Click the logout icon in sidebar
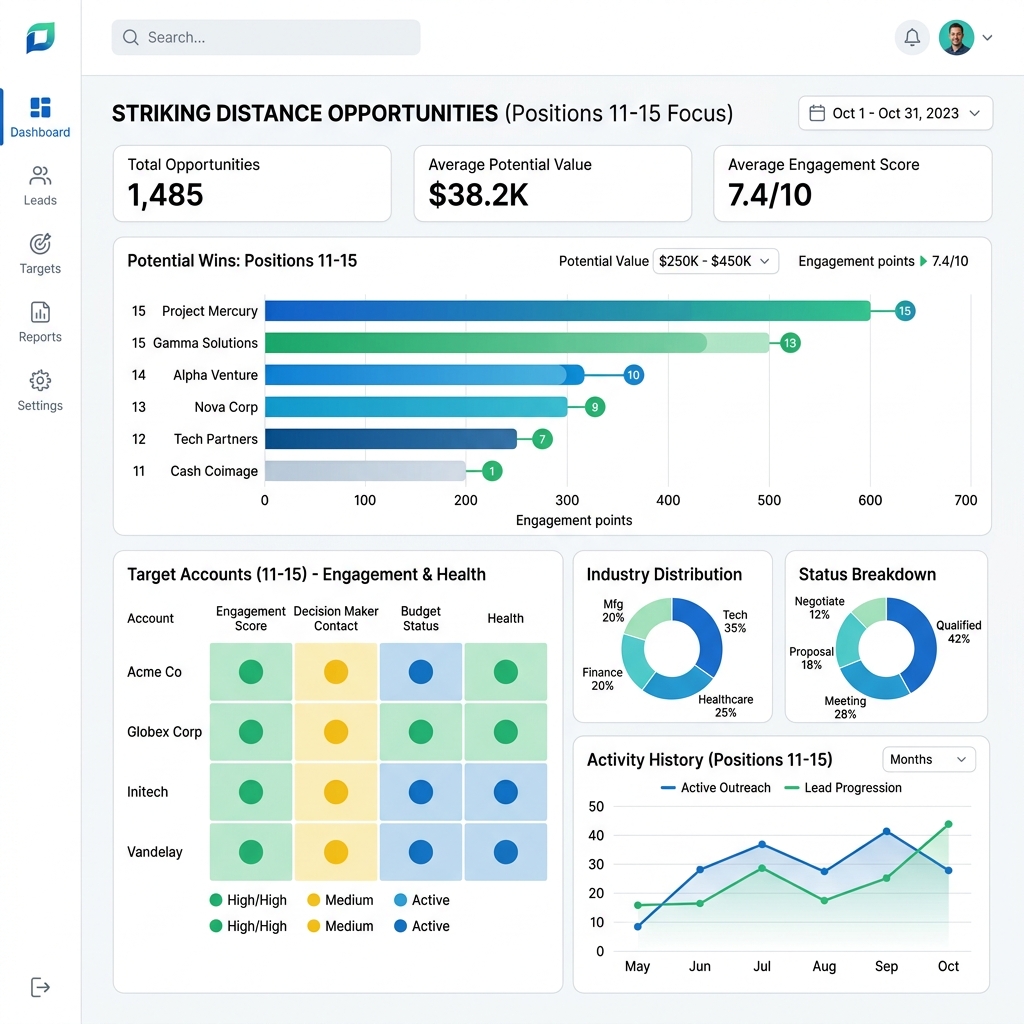 click(x=40, y=987)
